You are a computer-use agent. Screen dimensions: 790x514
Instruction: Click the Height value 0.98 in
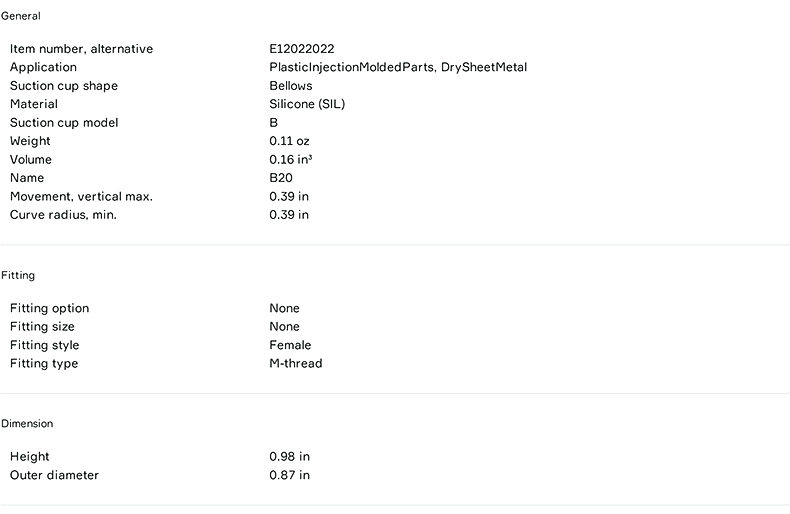point(289,457)
